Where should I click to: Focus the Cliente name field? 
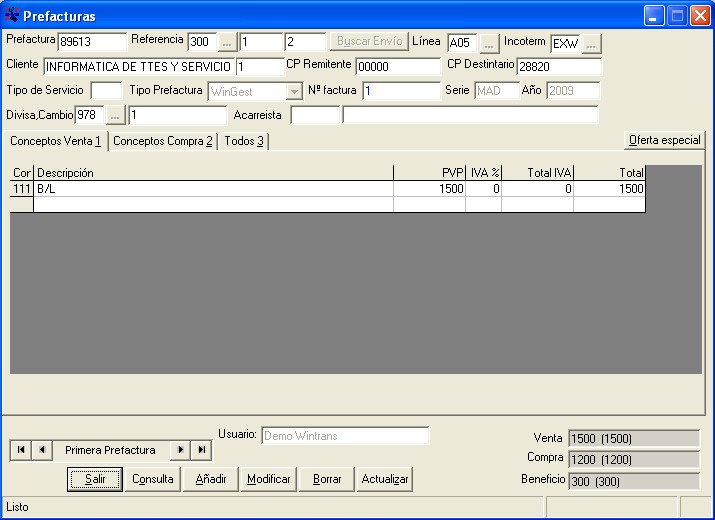139,67
